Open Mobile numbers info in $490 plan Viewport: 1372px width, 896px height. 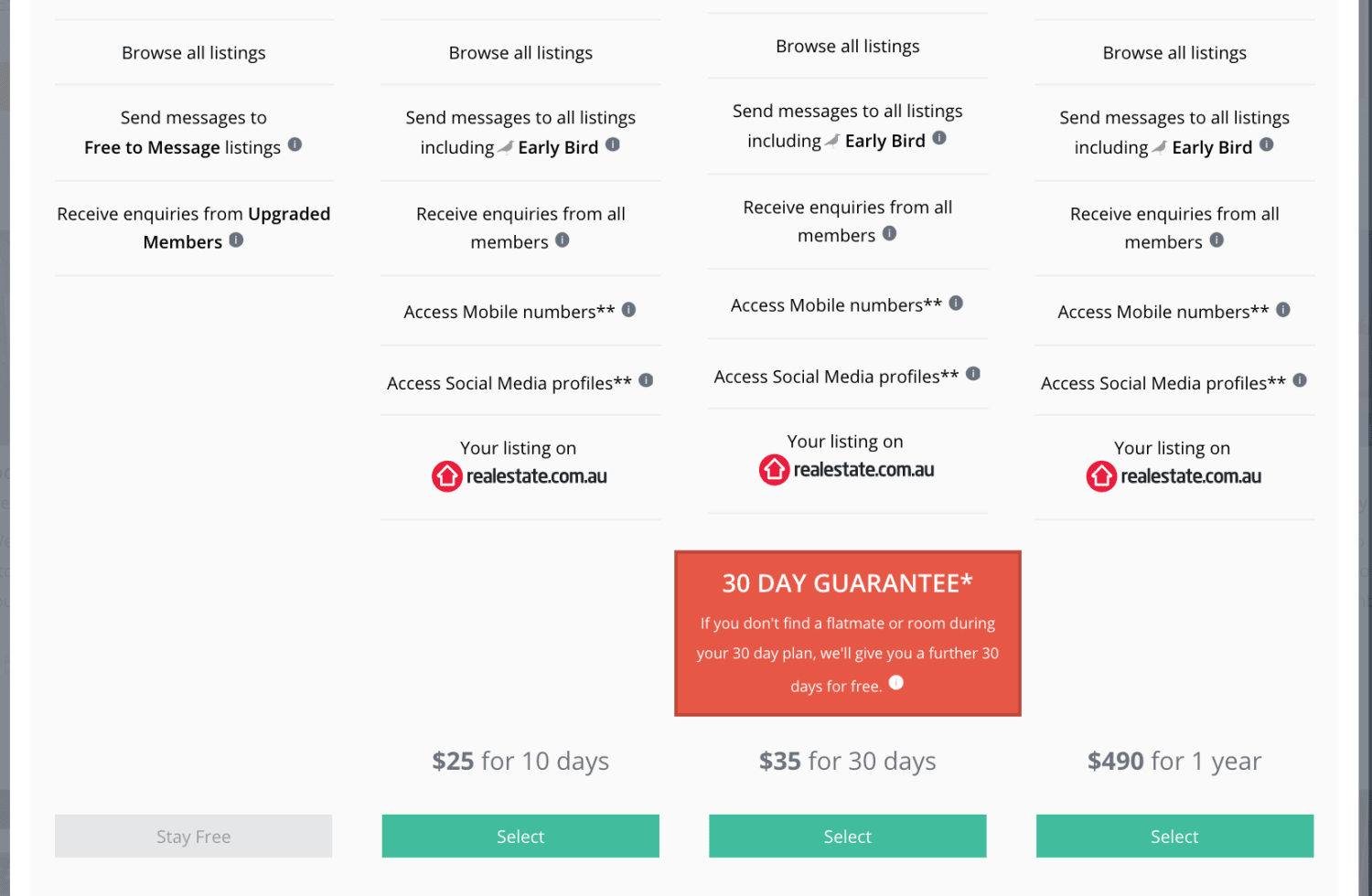tap(1283, 310)
